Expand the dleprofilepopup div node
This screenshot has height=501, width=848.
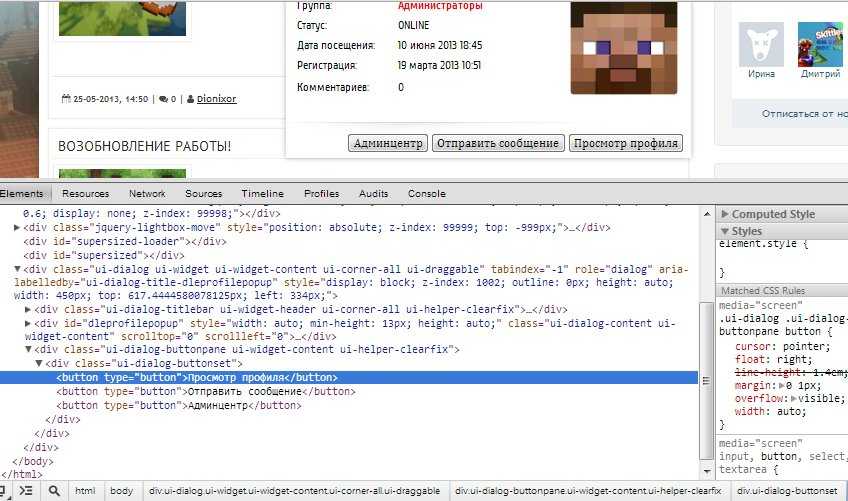(28, 323)
